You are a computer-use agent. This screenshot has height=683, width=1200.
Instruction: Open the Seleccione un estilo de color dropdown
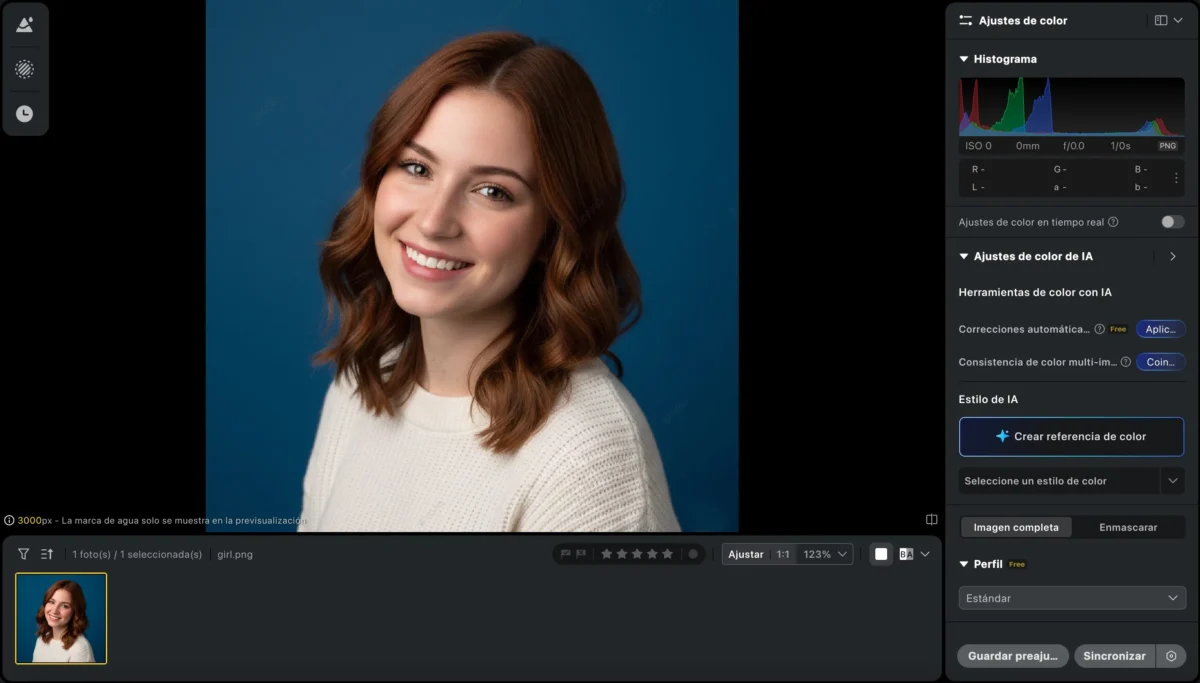pyautogui.click(x=1071, y=481)
